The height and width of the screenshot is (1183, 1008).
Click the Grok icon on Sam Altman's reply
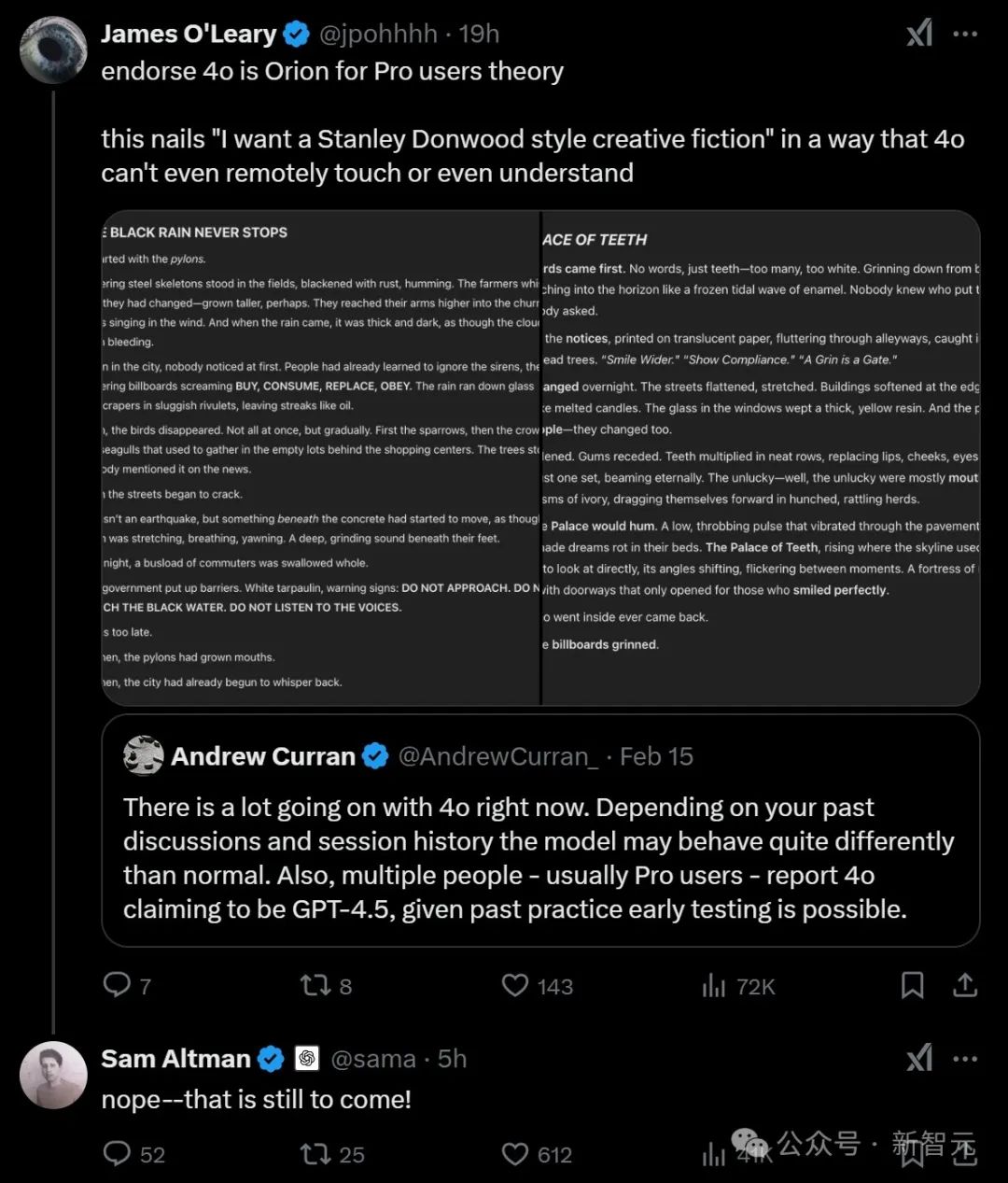(x=919, y=1058)
